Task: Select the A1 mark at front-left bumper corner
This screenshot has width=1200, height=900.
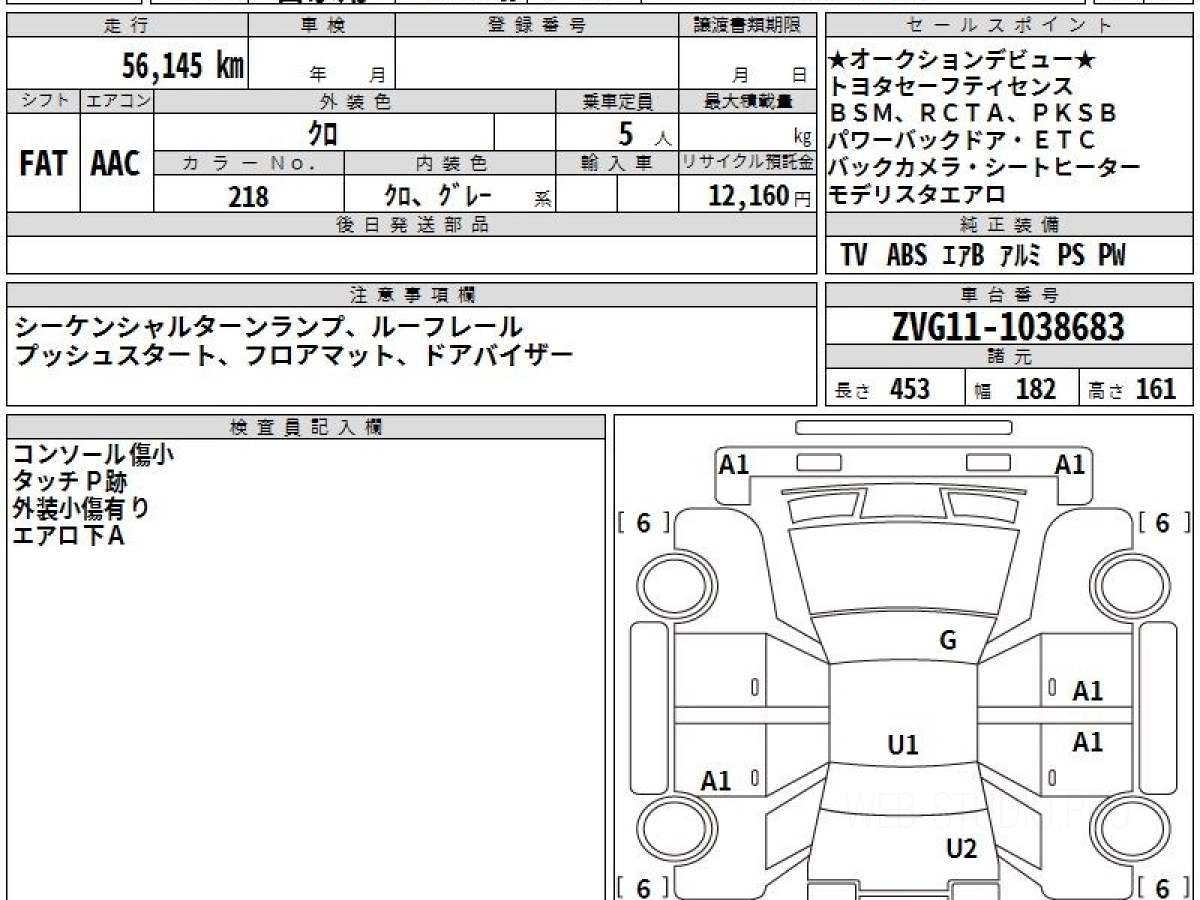Action: [x=734, y=464]
